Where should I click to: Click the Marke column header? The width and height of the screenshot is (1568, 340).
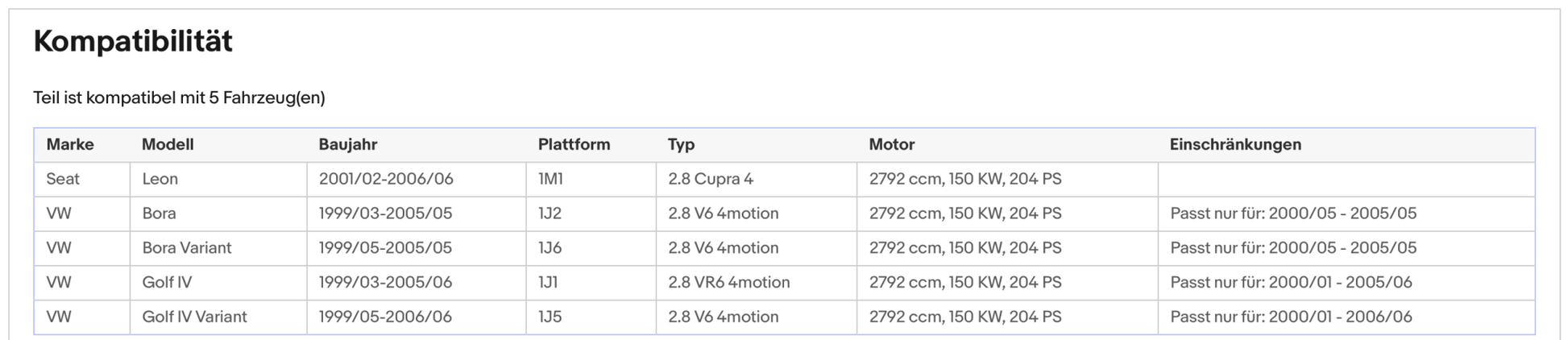(x=70, y=144)
